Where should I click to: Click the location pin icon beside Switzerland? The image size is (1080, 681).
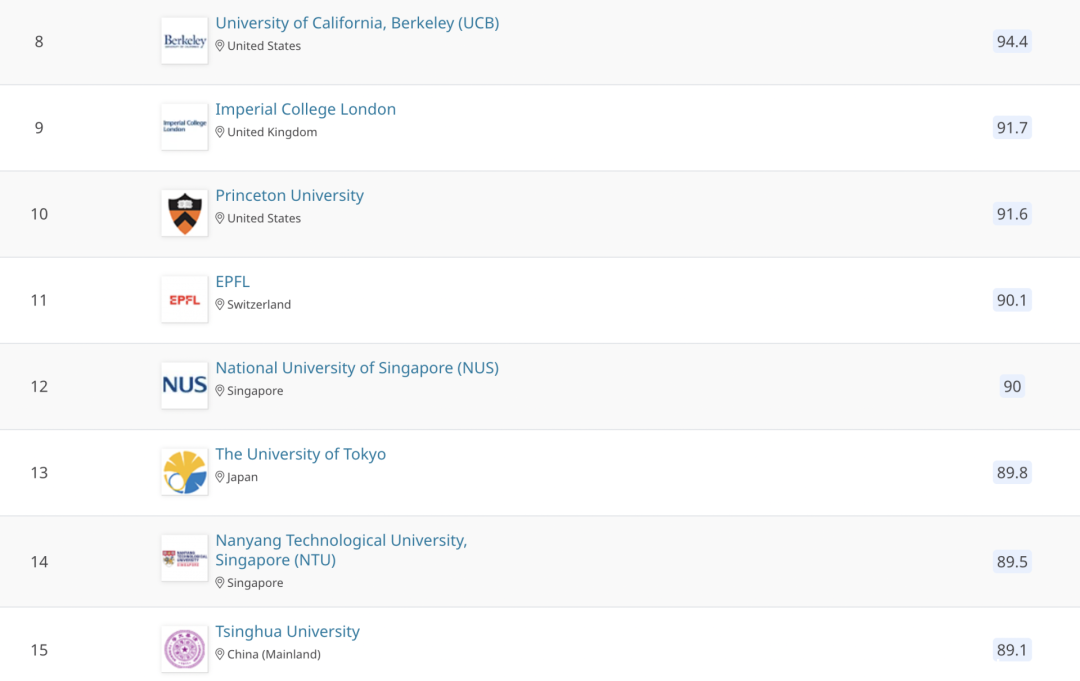220,304
